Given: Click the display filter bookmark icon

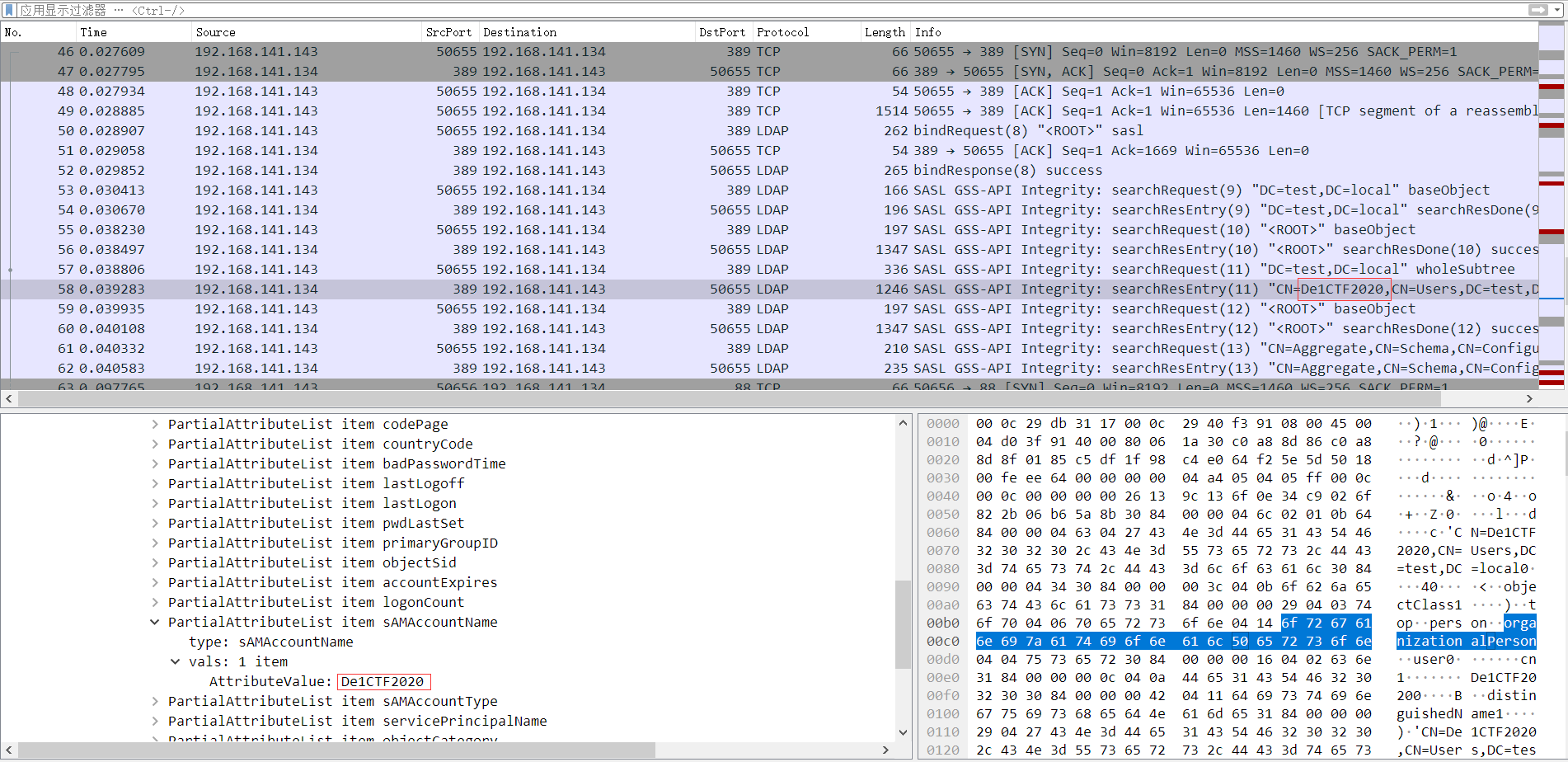Looking at the screenshot, I should click(x=8, y=10).
